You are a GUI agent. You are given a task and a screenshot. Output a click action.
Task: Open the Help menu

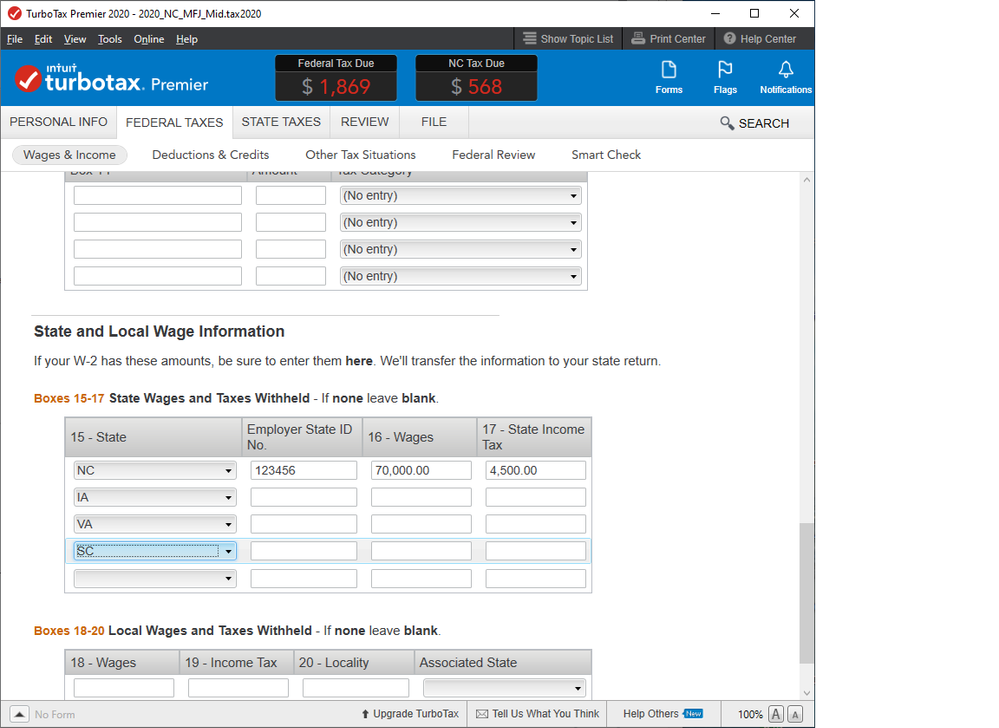[x=187, y=39]
